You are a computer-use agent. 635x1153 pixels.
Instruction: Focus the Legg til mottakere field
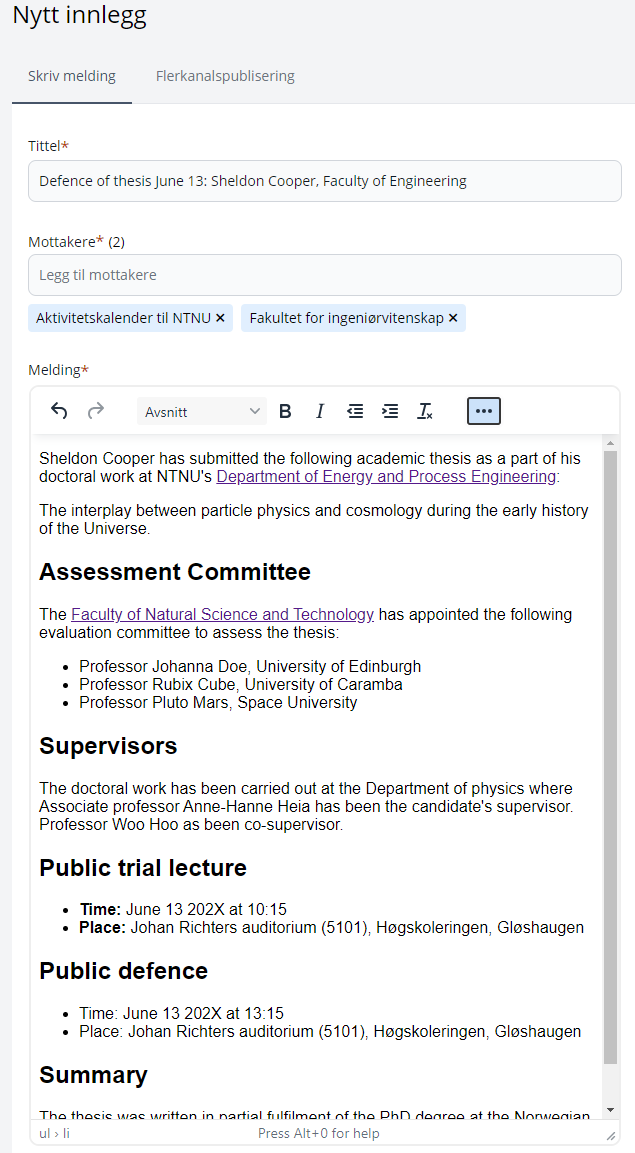click(325, 275)
